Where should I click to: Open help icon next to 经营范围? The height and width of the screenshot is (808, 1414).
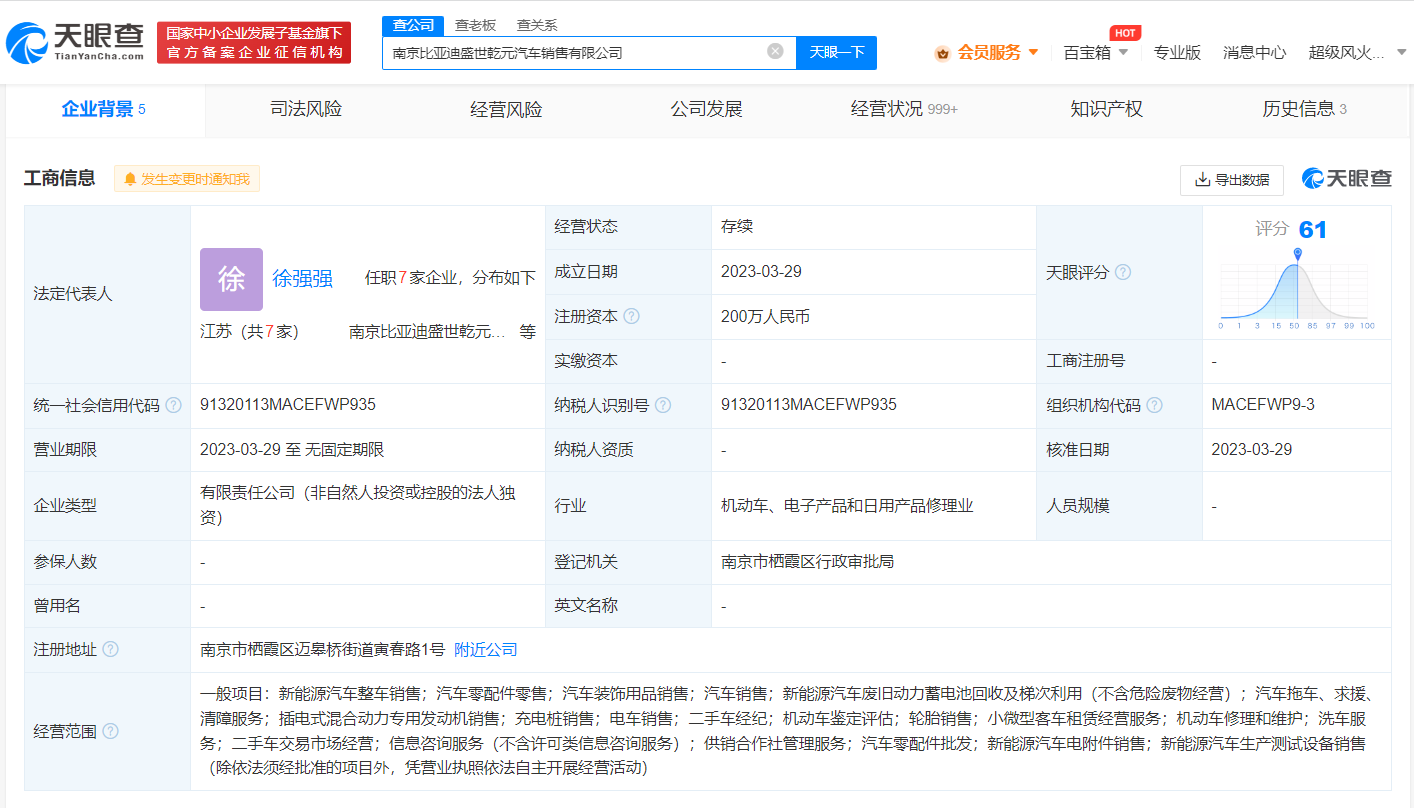click(x=110, y=731)
